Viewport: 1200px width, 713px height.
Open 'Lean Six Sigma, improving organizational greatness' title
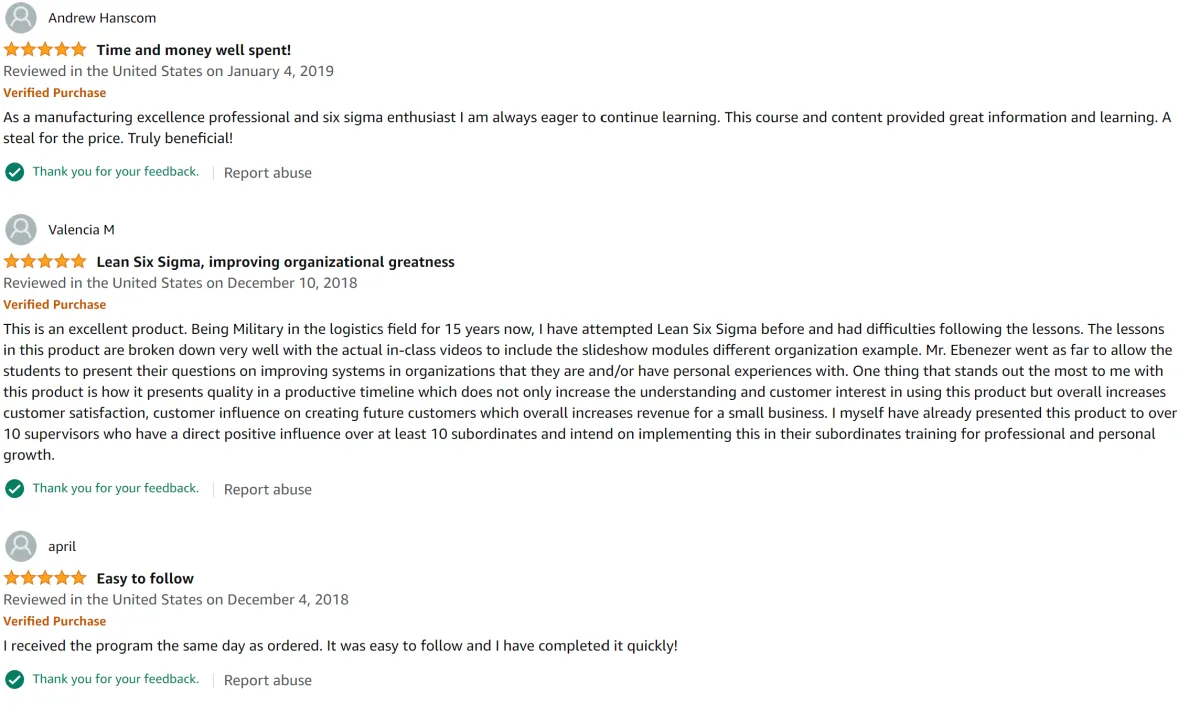coord(276,262)
